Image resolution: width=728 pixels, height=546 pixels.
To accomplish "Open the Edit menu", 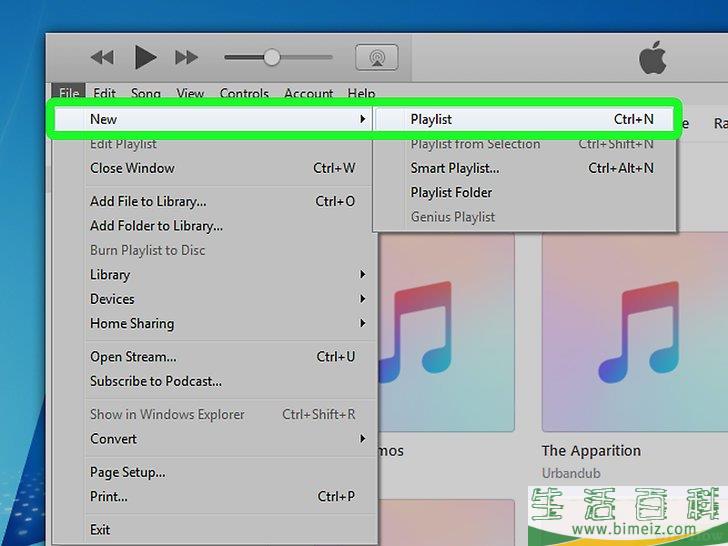I will click(x=104, y=93).
